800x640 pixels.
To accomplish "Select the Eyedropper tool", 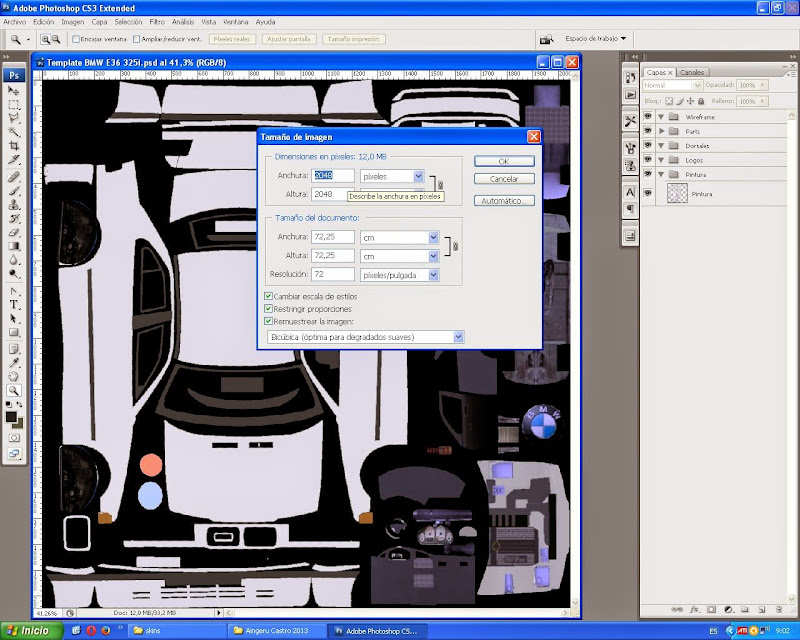I will tap(14, 363).
